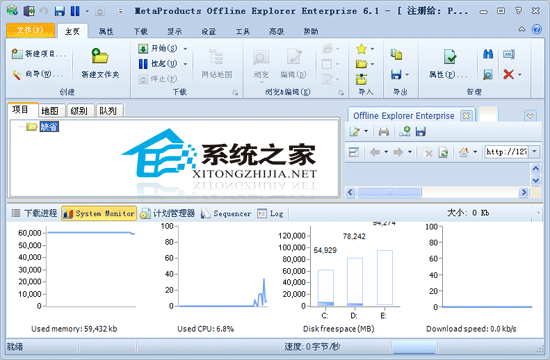
Task: Click the save icon in quick access toolbar
Action: tap(60, 11)
